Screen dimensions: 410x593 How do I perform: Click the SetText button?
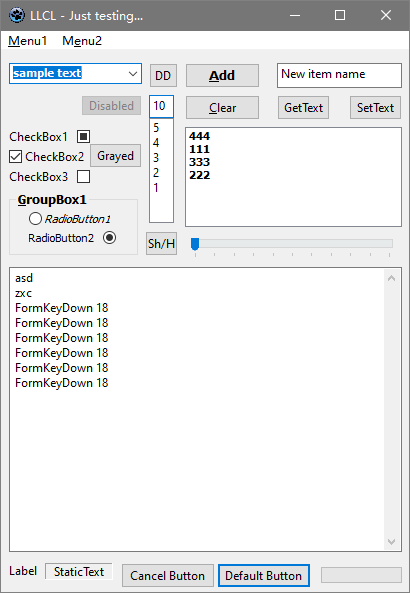[x=375, y=107]
